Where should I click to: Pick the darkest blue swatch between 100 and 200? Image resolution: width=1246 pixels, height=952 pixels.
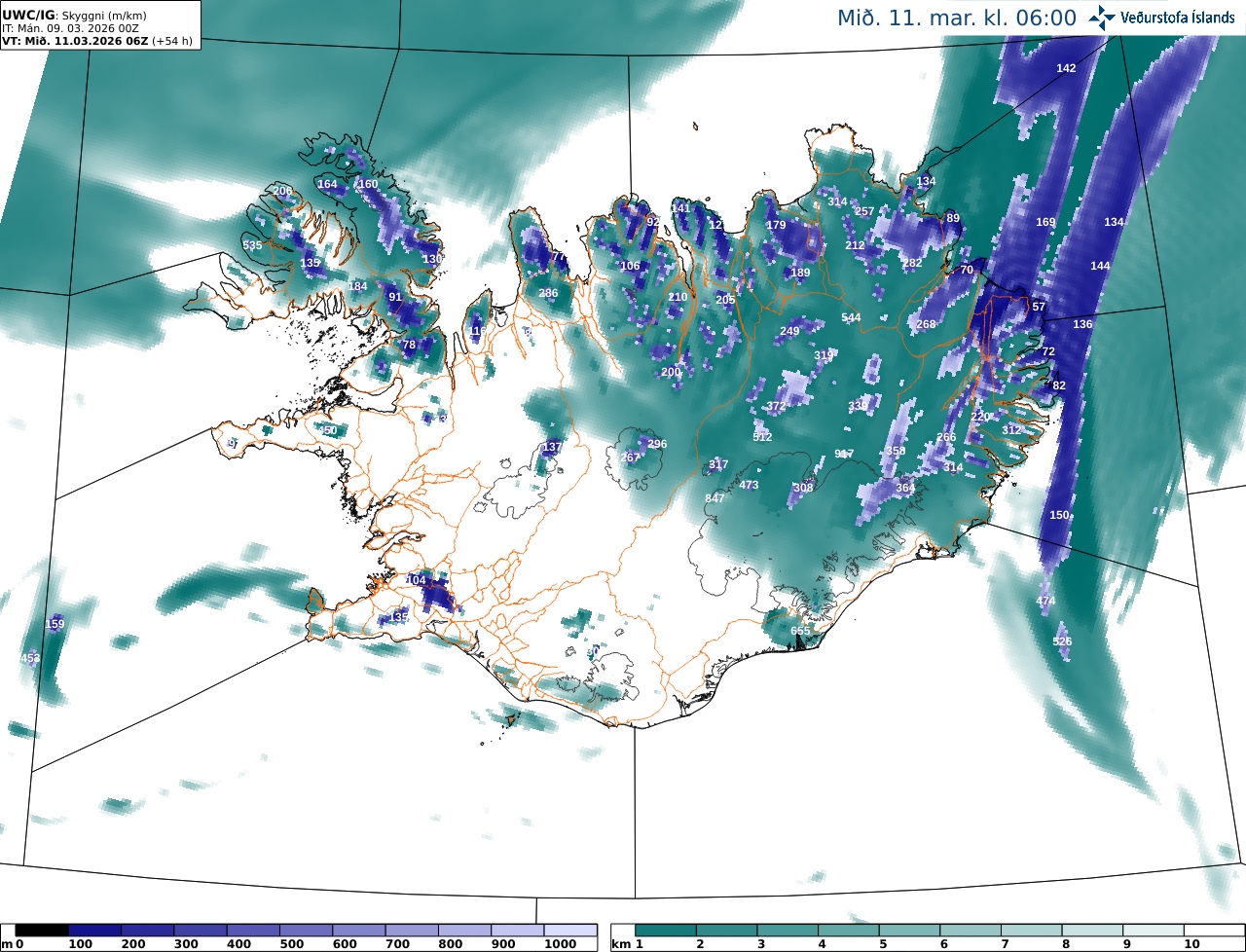[x=94, y=931]
